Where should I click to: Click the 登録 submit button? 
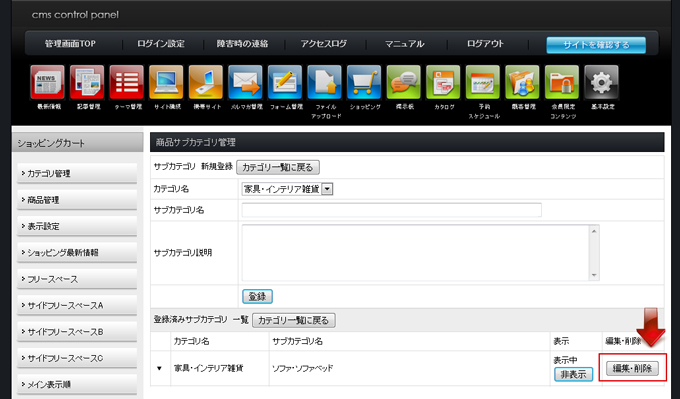click(x=257, y=297)
